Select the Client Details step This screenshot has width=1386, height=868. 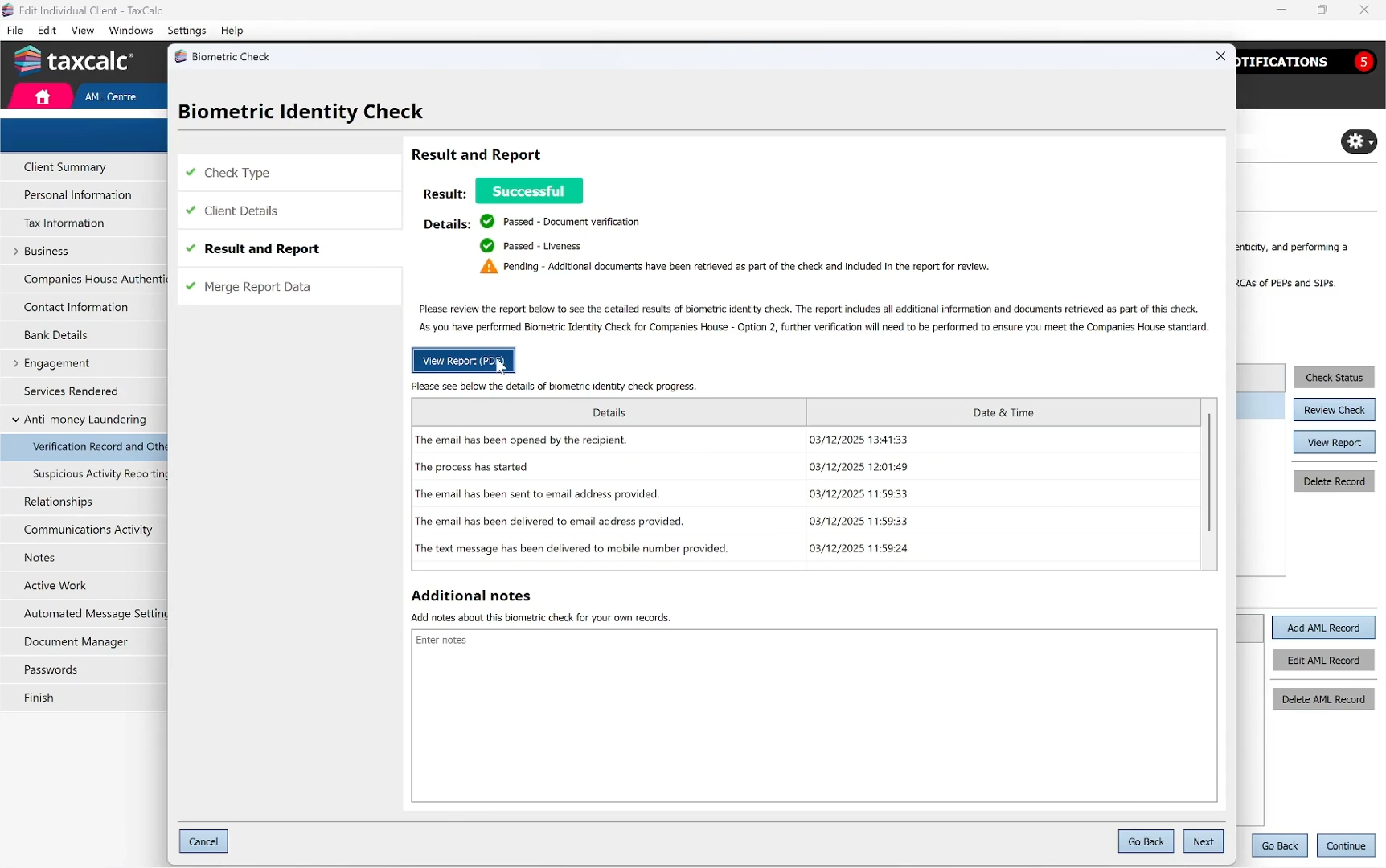click(x=289, y=211)
